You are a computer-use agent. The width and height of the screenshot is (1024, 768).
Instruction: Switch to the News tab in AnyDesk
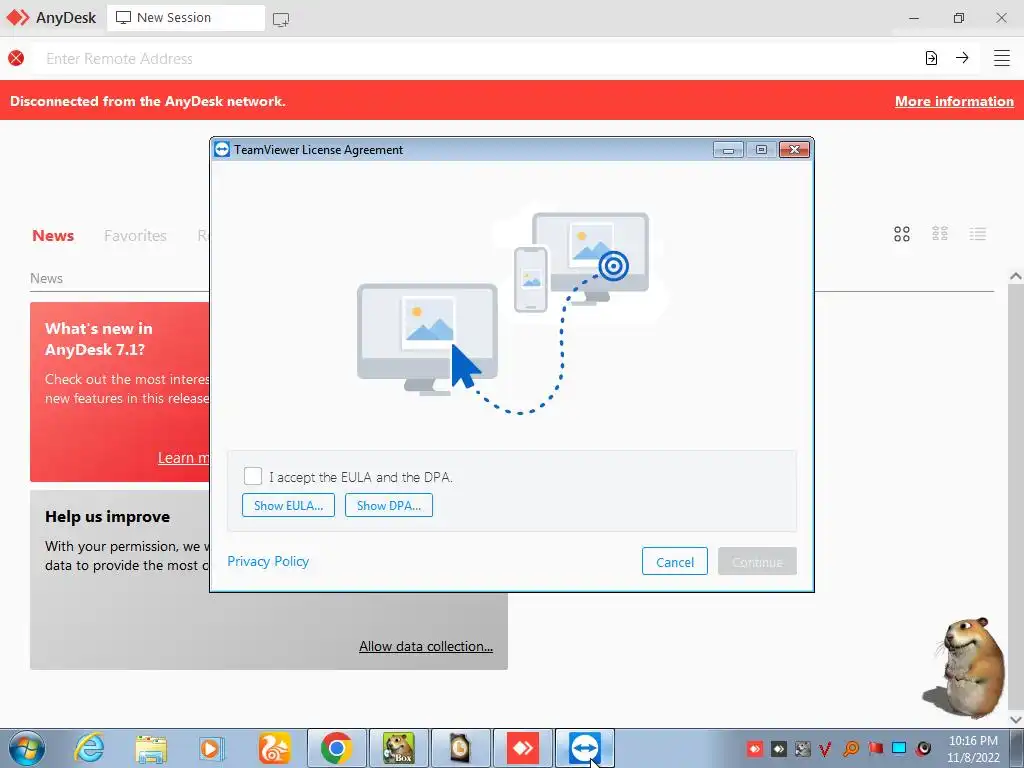53,235
